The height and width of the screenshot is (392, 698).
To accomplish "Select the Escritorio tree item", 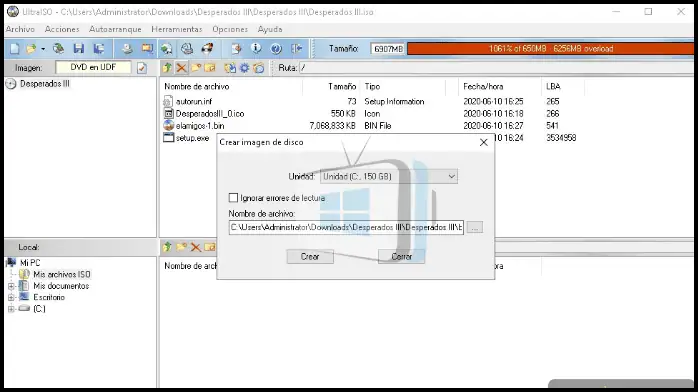I will pos(49,297).
